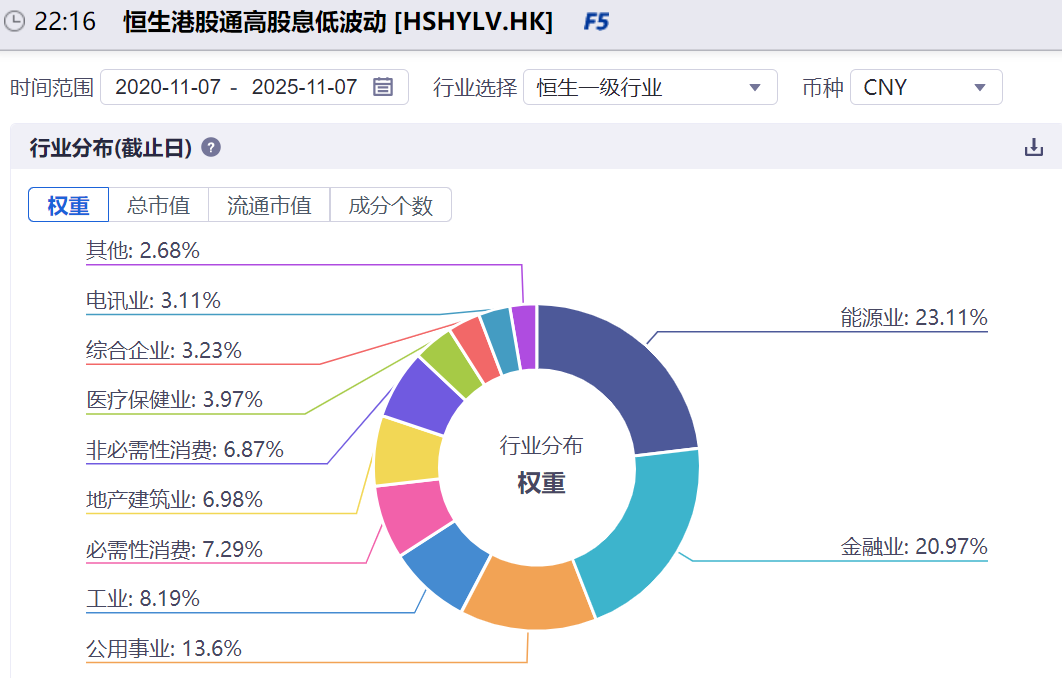
Task: Click the 行业选择 label
Action: pyautogui.click(x=475, y=87)
